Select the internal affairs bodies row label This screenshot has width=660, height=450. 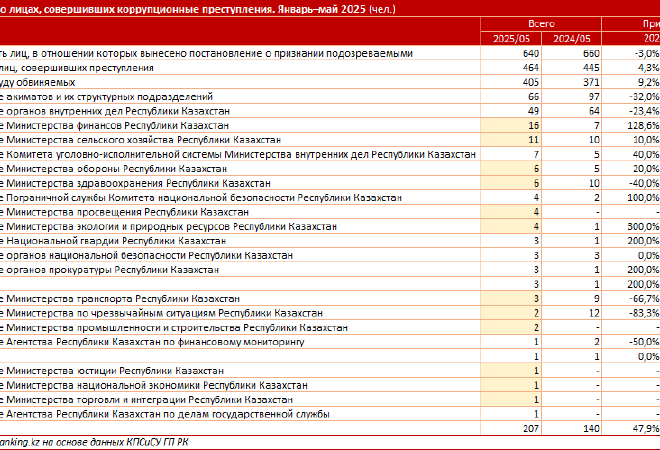[114, 111]
